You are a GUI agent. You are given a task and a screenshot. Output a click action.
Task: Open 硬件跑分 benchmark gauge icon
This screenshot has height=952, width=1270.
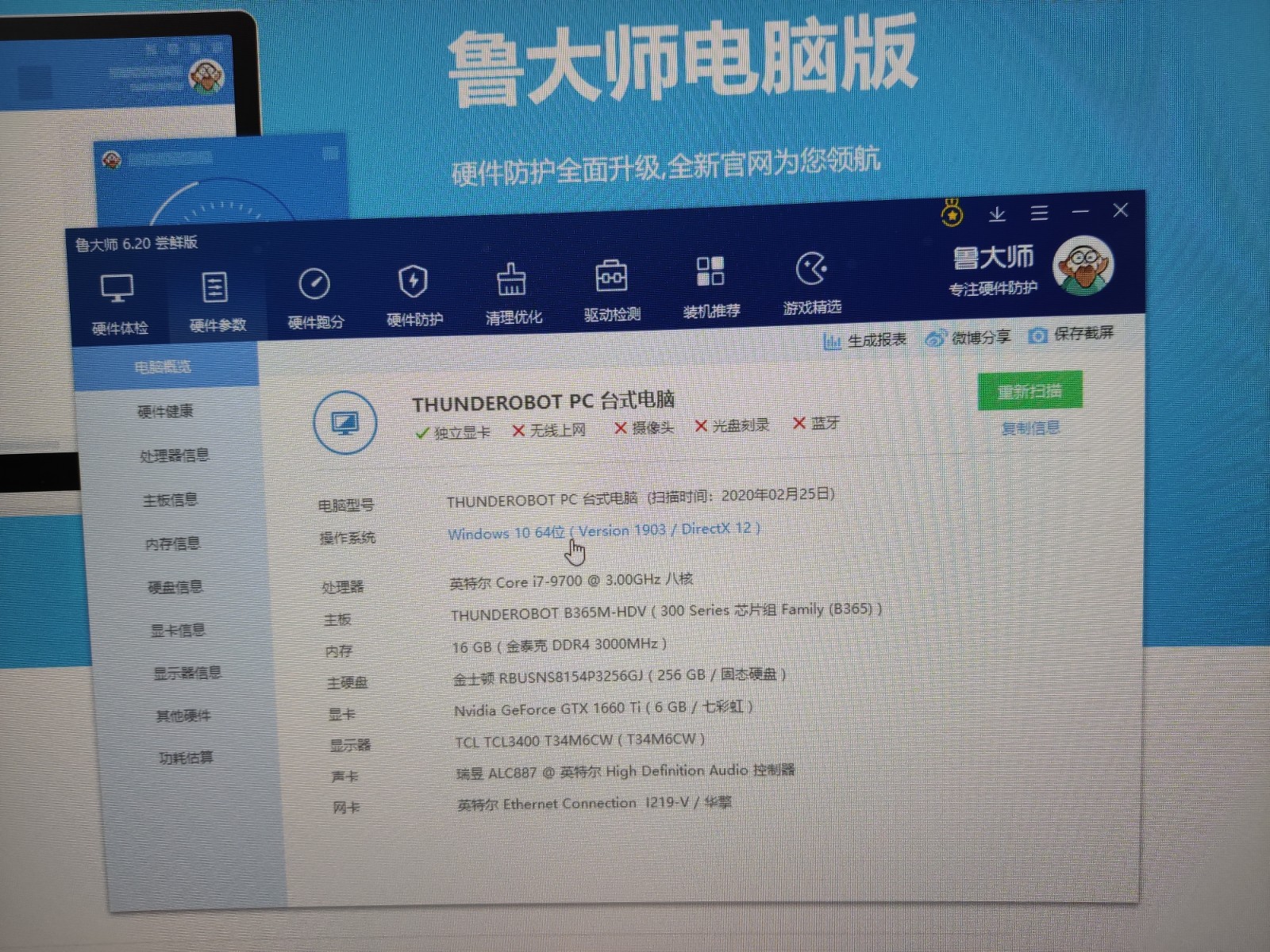tap(314, 284)
